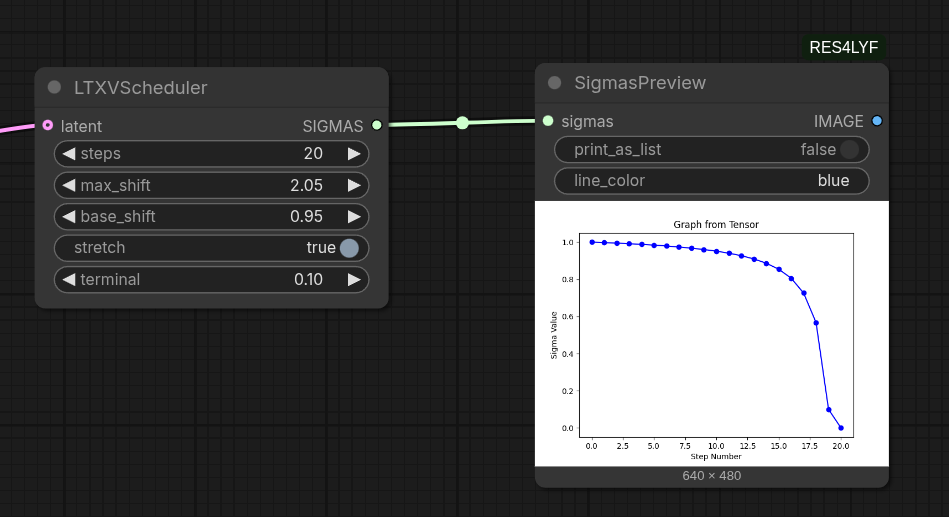This screenshot has height=517, width=949.
Task: Click the IMAGE output label
Action: click(x=838, y=121)
